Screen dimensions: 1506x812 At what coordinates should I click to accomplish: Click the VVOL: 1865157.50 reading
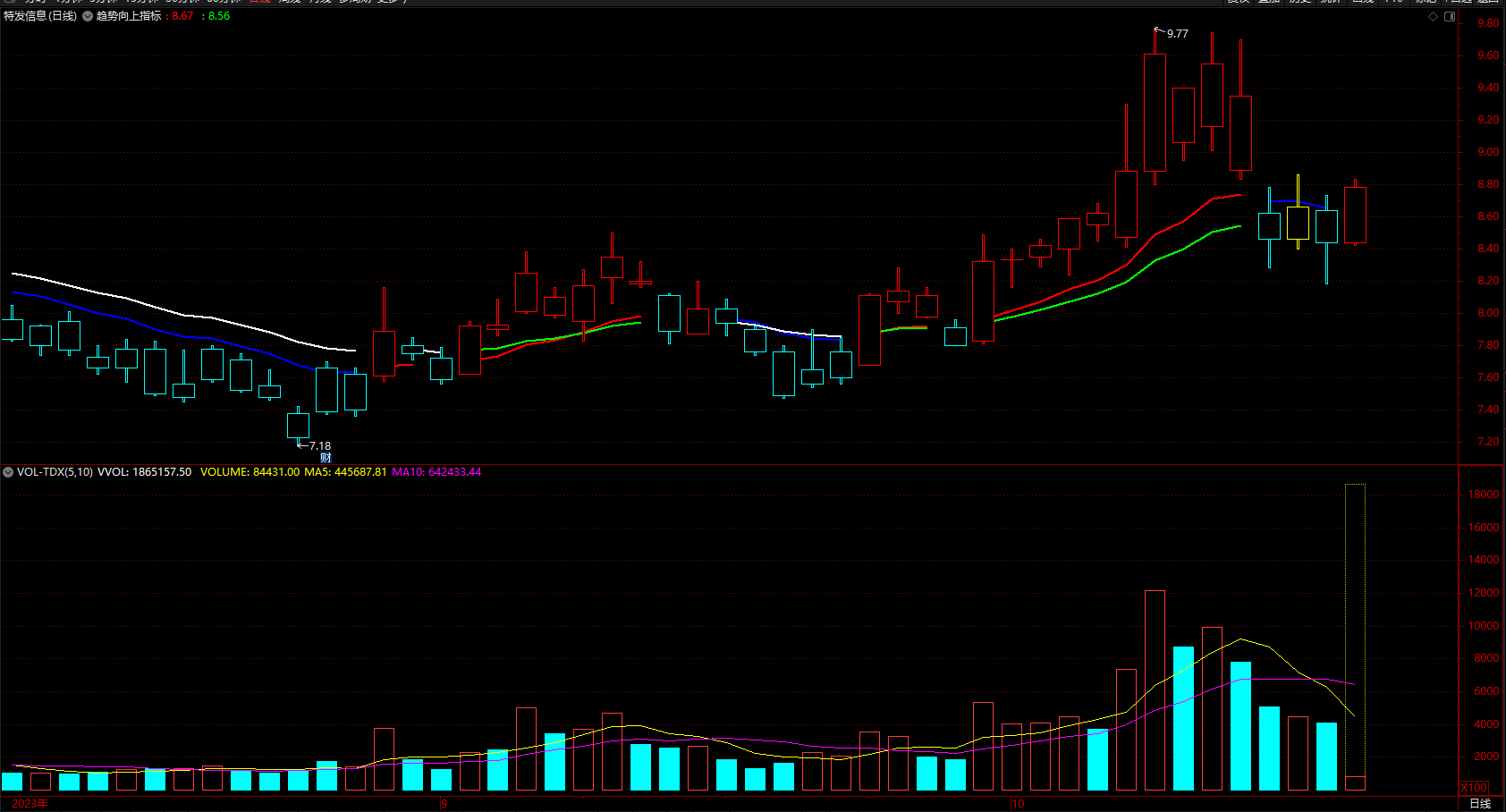[144, 472]
